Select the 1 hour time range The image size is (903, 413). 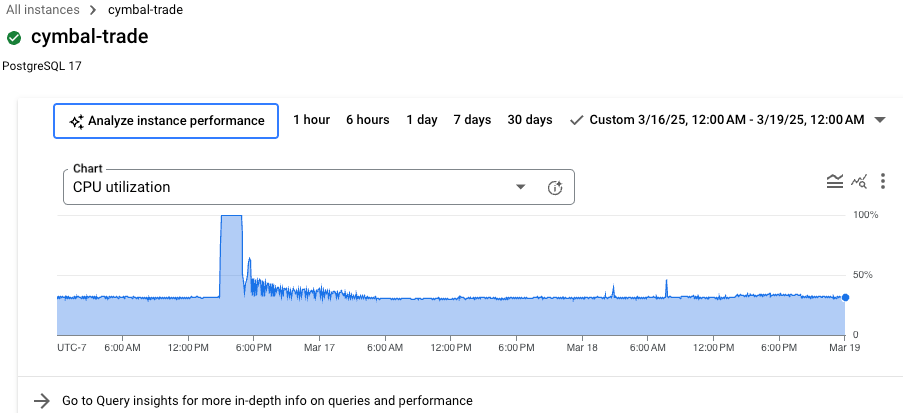(311, 120)
